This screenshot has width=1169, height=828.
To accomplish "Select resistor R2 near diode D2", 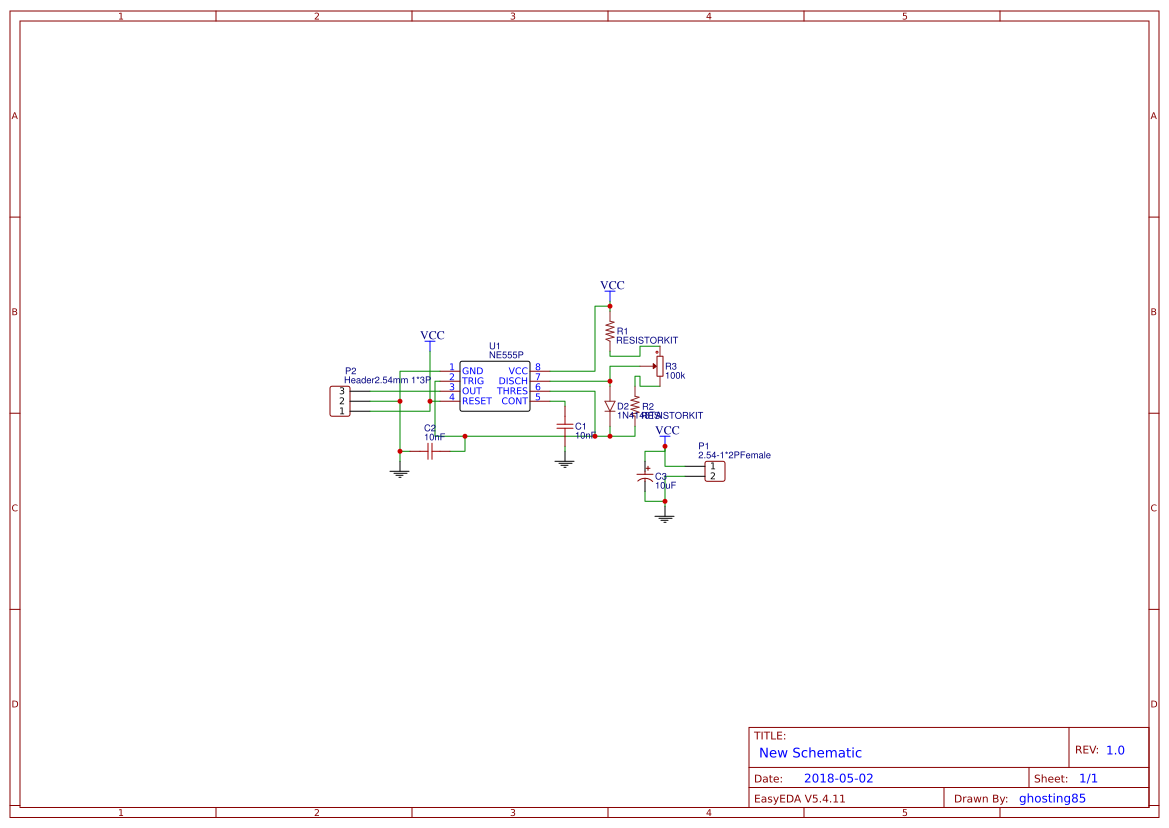I will click(x=636, y=403).
